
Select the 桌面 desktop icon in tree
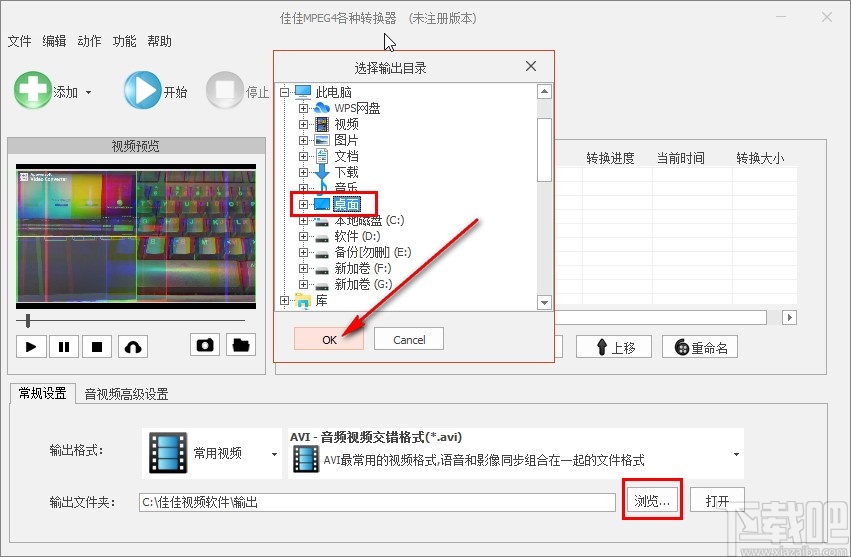click(322, 204)
